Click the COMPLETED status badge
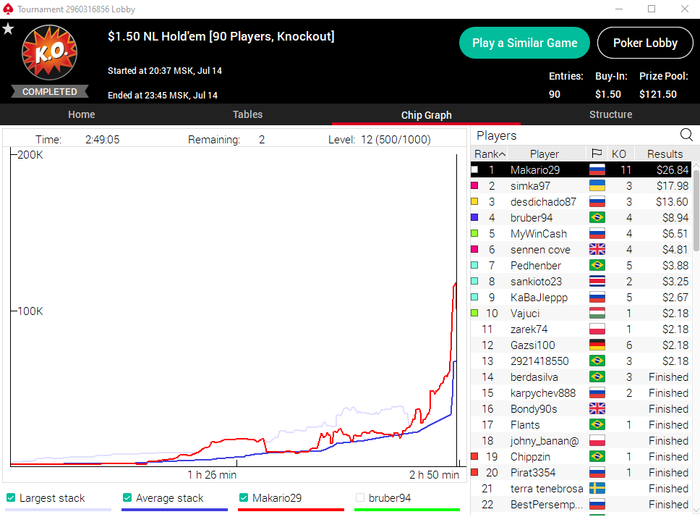The height and width of the screenshot is (517, 700). tap(50, 92)
